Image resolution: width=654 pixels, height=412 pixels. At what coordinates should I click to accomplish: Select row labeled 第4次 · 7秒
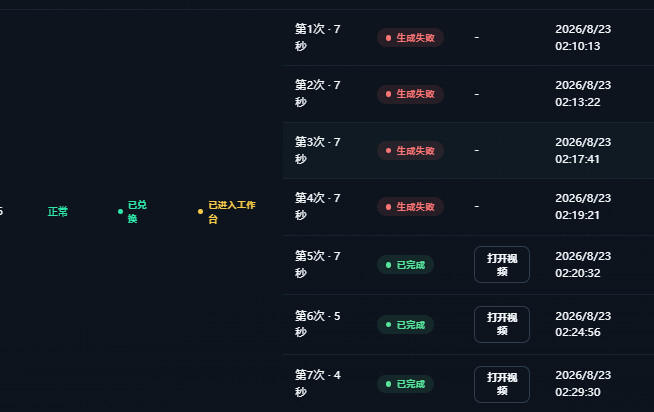(x=468, y=207)
